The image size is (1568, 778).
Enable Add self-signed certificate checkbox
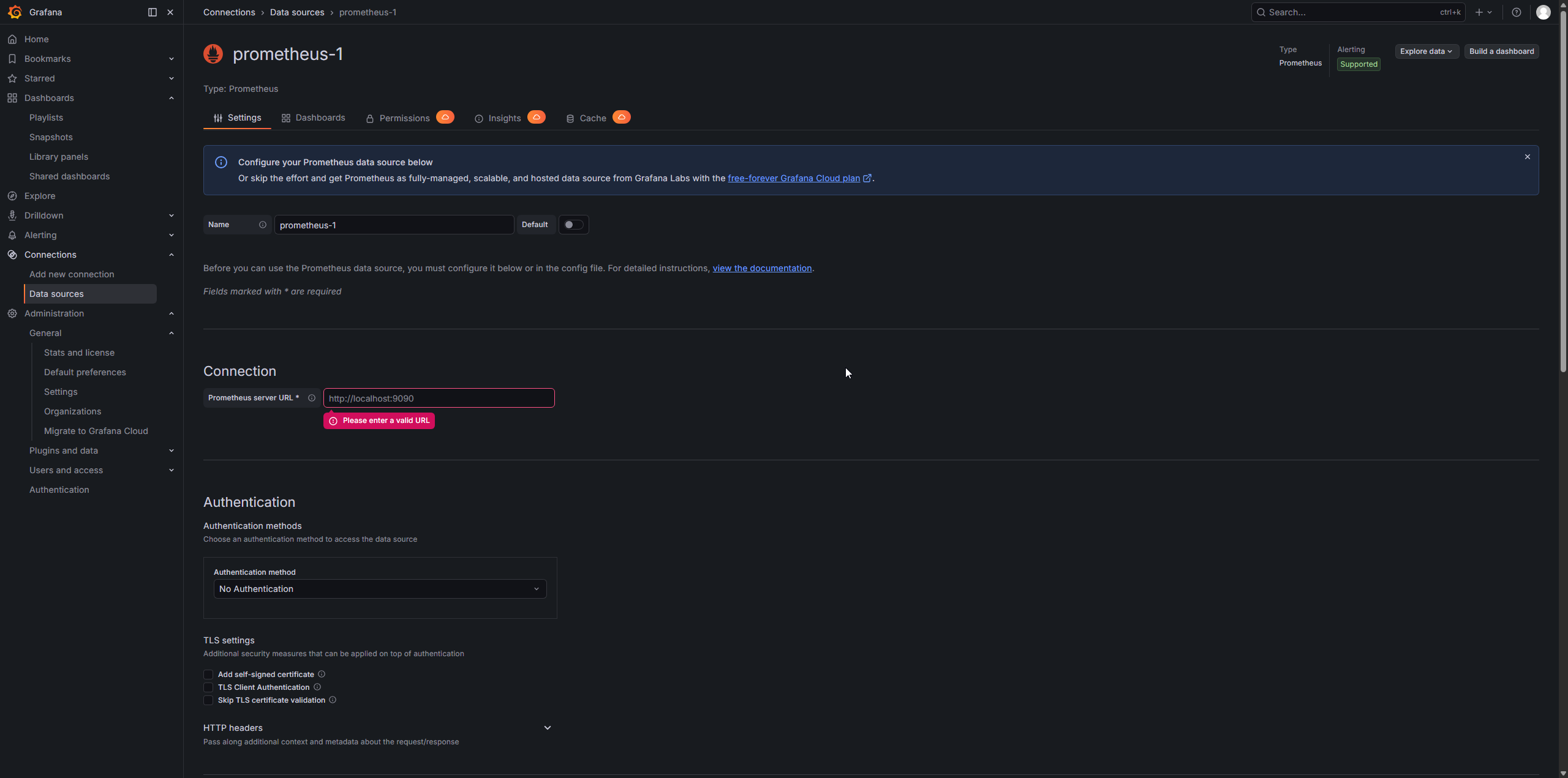[208, 675]
